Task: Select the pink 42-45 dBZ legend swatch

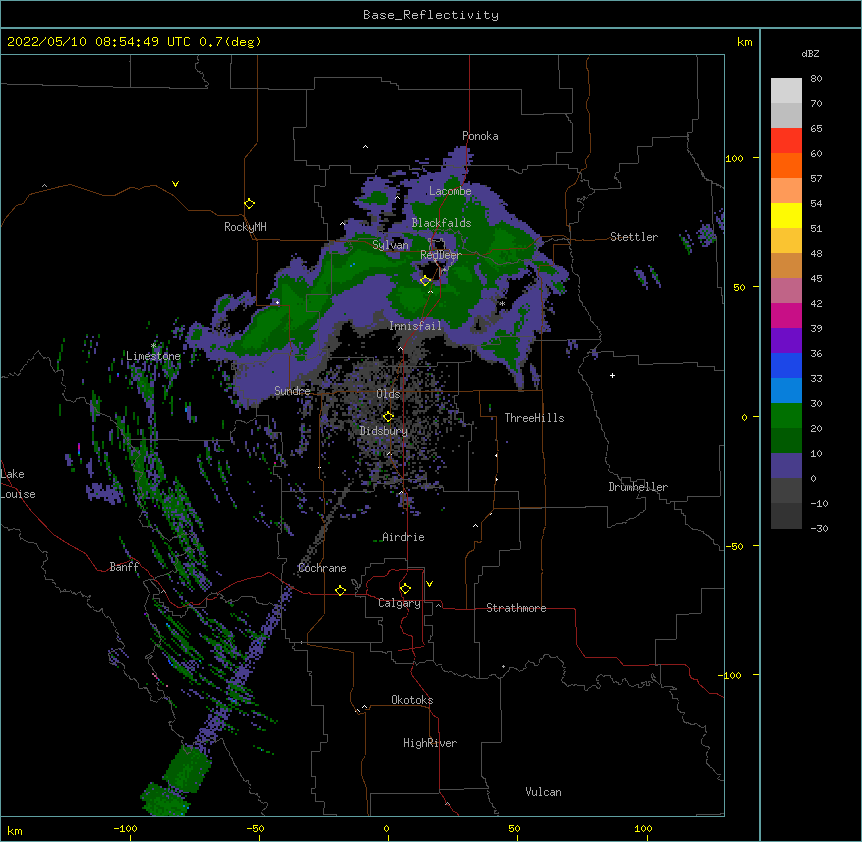Action: pyautogui.click(x=786, y=291)
